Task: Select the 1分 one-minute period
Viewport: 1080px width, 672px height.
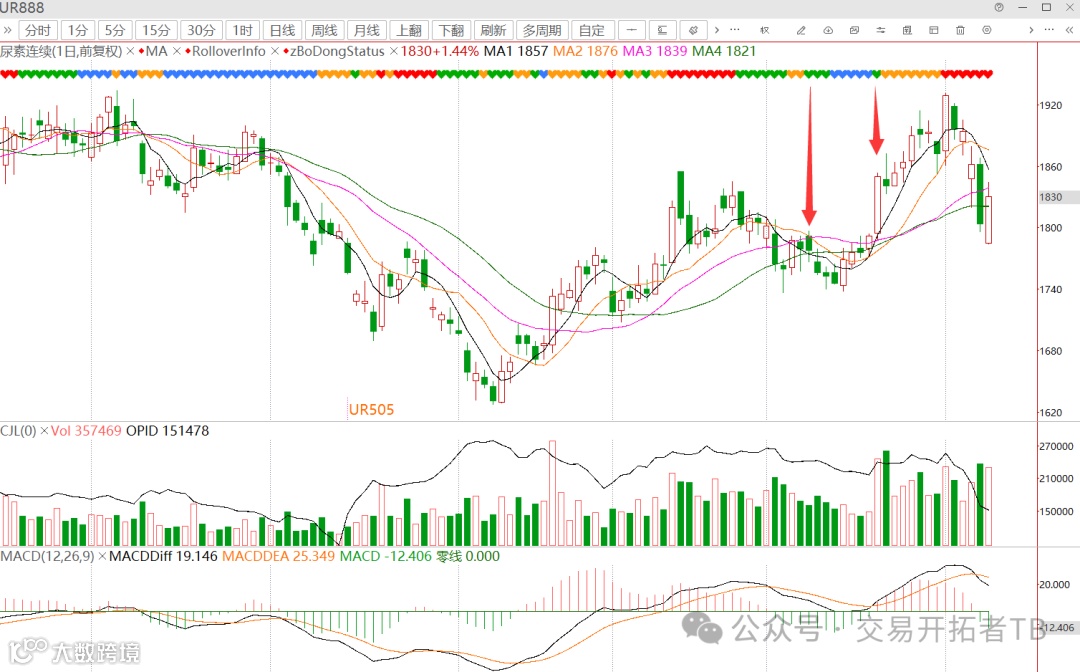Action: (x=77, y=30)
